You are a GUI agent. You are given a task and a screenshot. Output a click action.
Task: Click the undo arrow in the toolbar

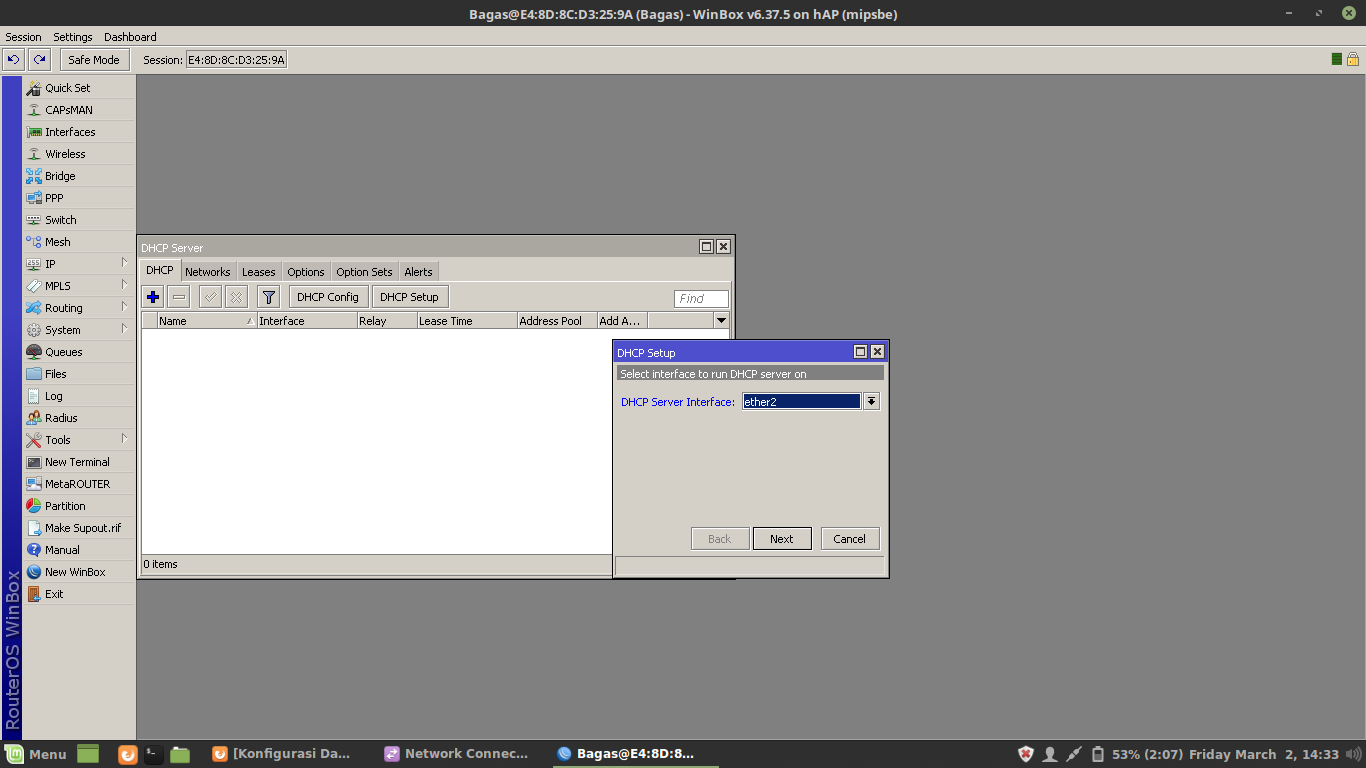(x=13, y=60)
